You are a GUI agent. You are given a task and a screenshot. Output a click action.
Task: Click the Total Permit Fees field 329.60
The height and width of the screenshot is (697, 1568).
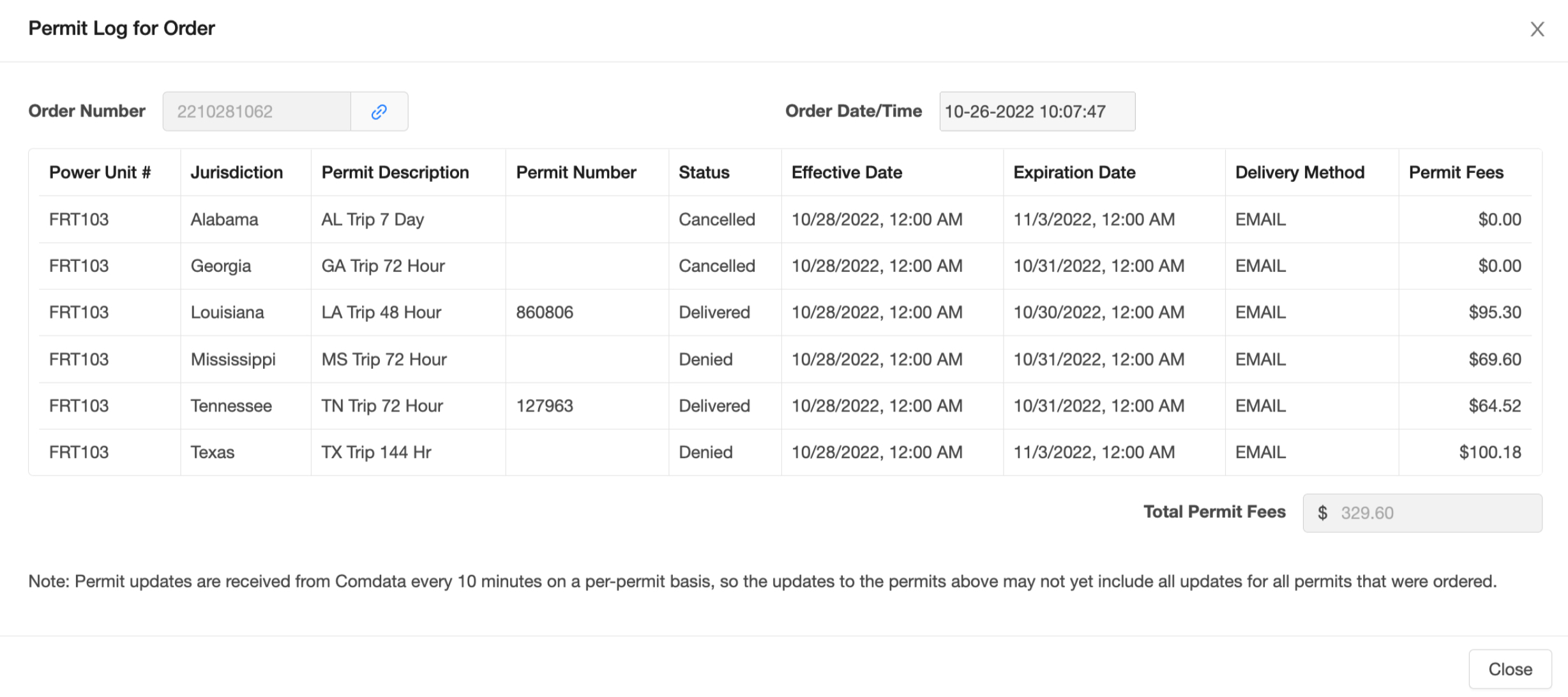(1422, 513)
